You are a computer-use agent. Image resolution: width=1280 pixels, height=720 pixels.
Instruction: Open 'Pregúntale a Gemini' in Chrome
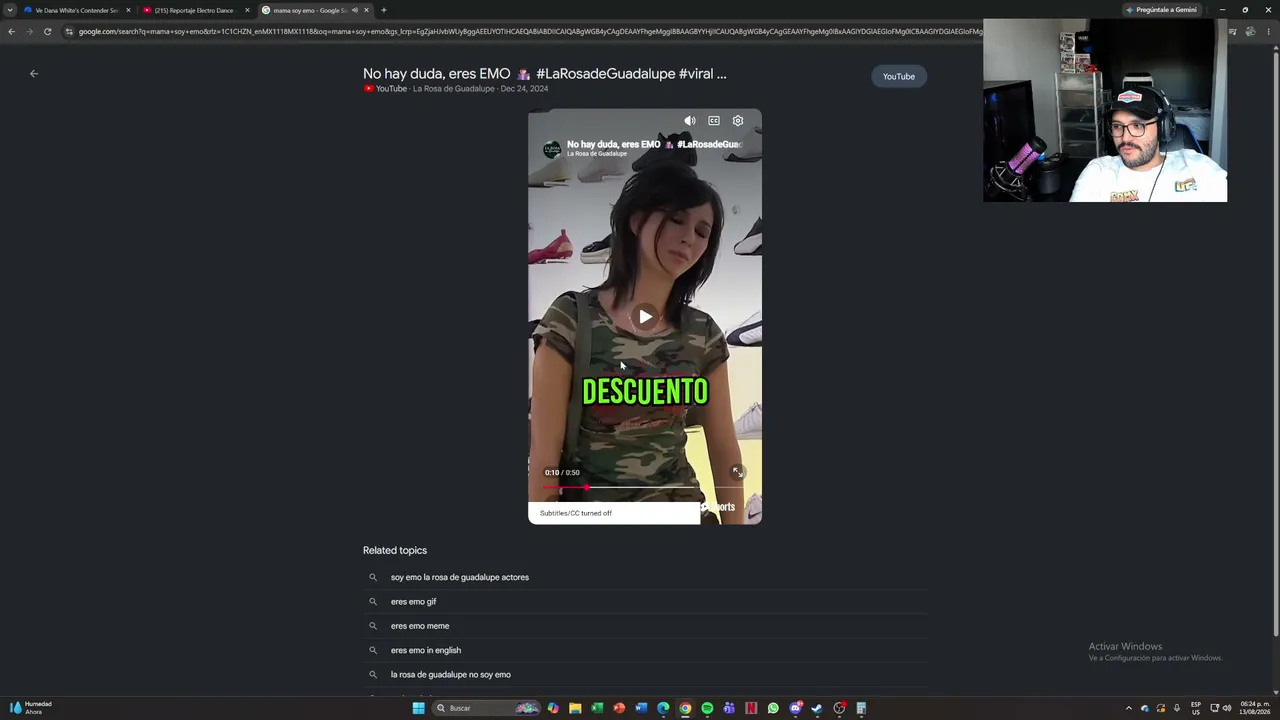pos(1161,10)
